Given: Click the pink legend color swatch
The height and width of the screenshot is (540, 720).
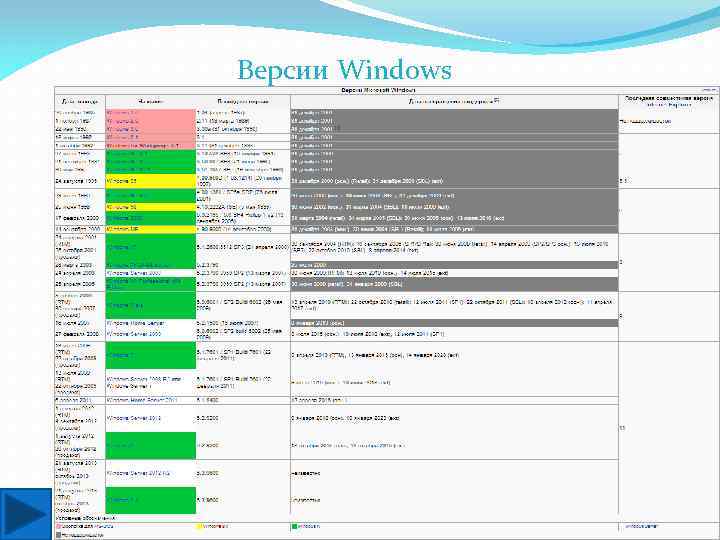Looking at the screenshot, I should point(58,526).
